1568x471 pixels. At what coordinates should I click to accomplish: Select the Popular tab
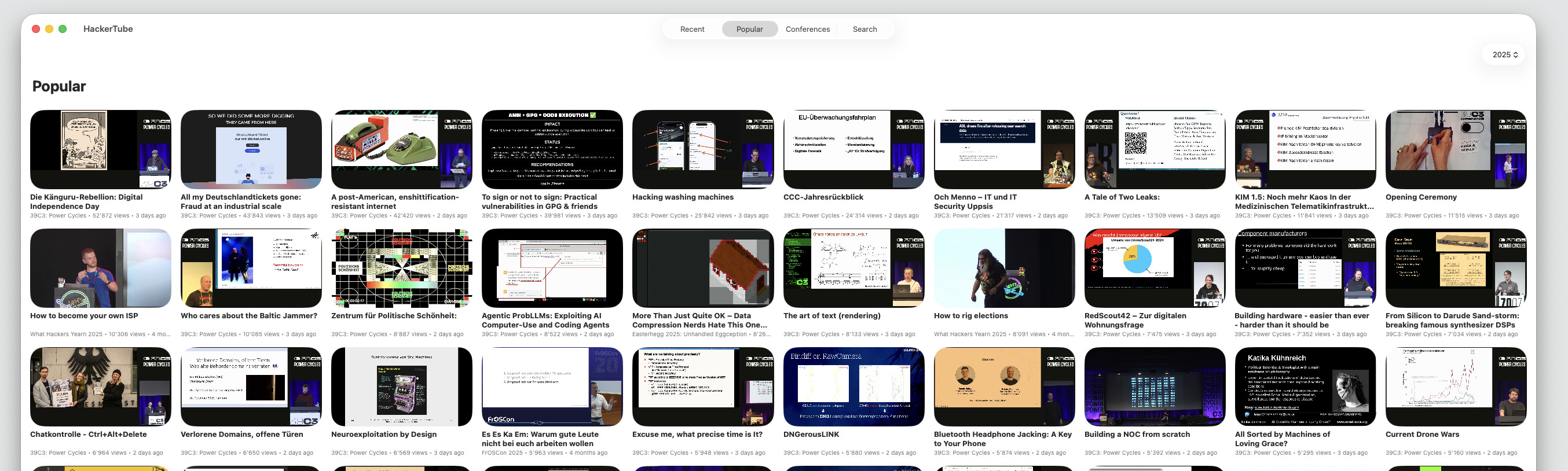(749, 29)
